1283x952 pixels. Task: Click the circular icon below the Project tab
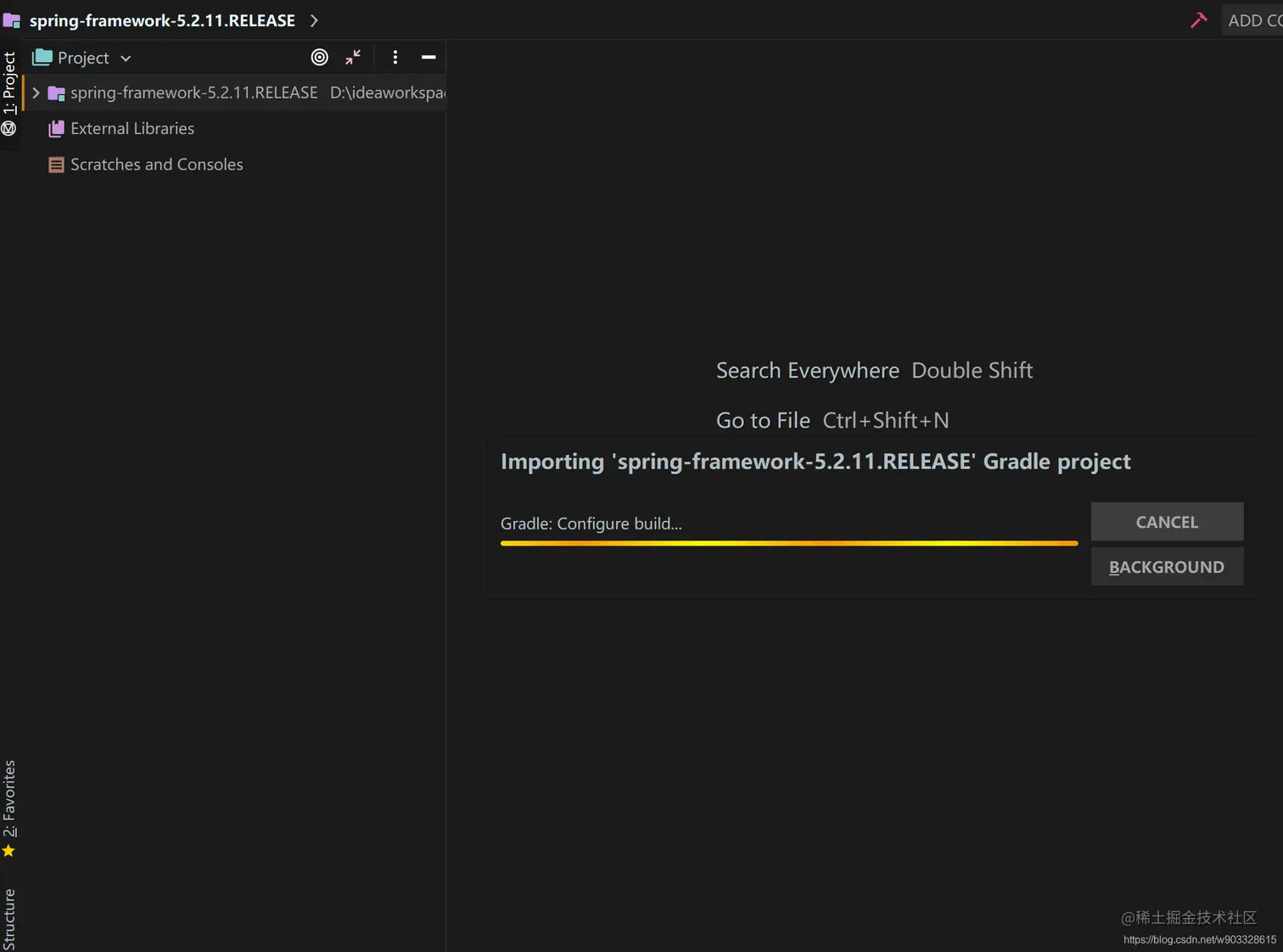pos(8,128)
